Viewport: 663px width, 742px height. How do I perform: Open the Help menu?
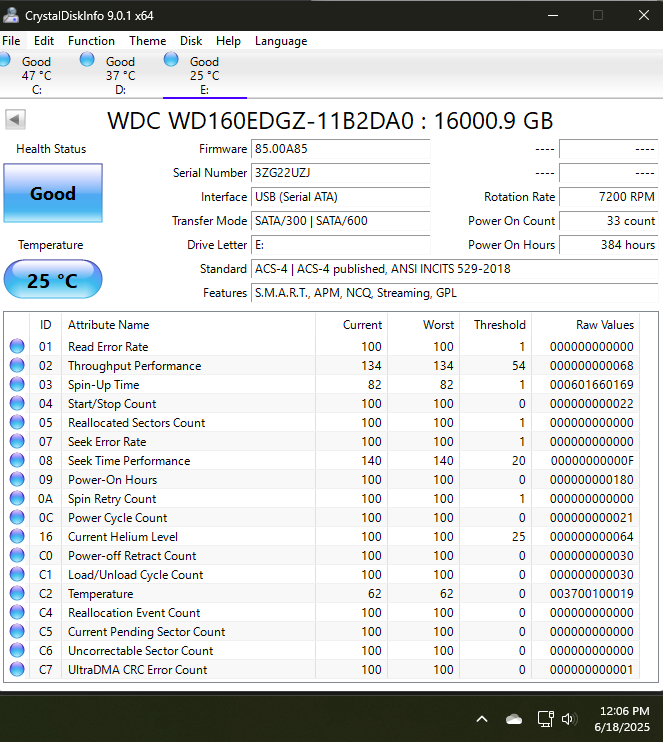coord(228,41)
